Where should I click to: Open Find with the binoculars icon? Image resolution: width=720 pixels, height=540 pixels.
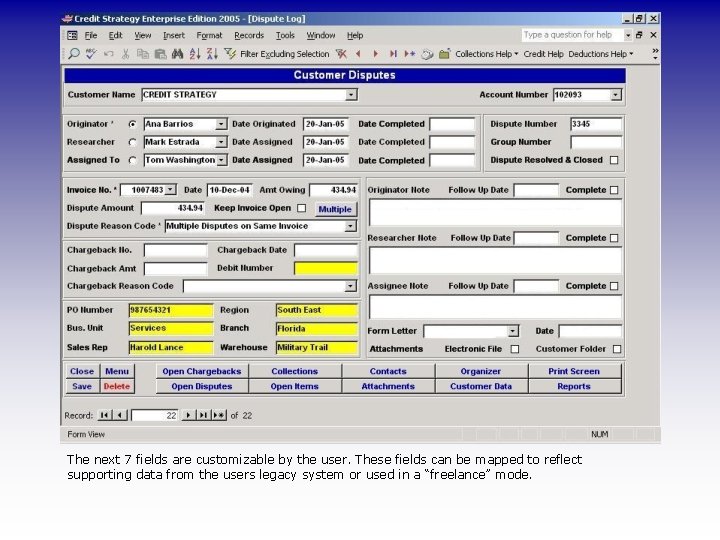point(177,54)
